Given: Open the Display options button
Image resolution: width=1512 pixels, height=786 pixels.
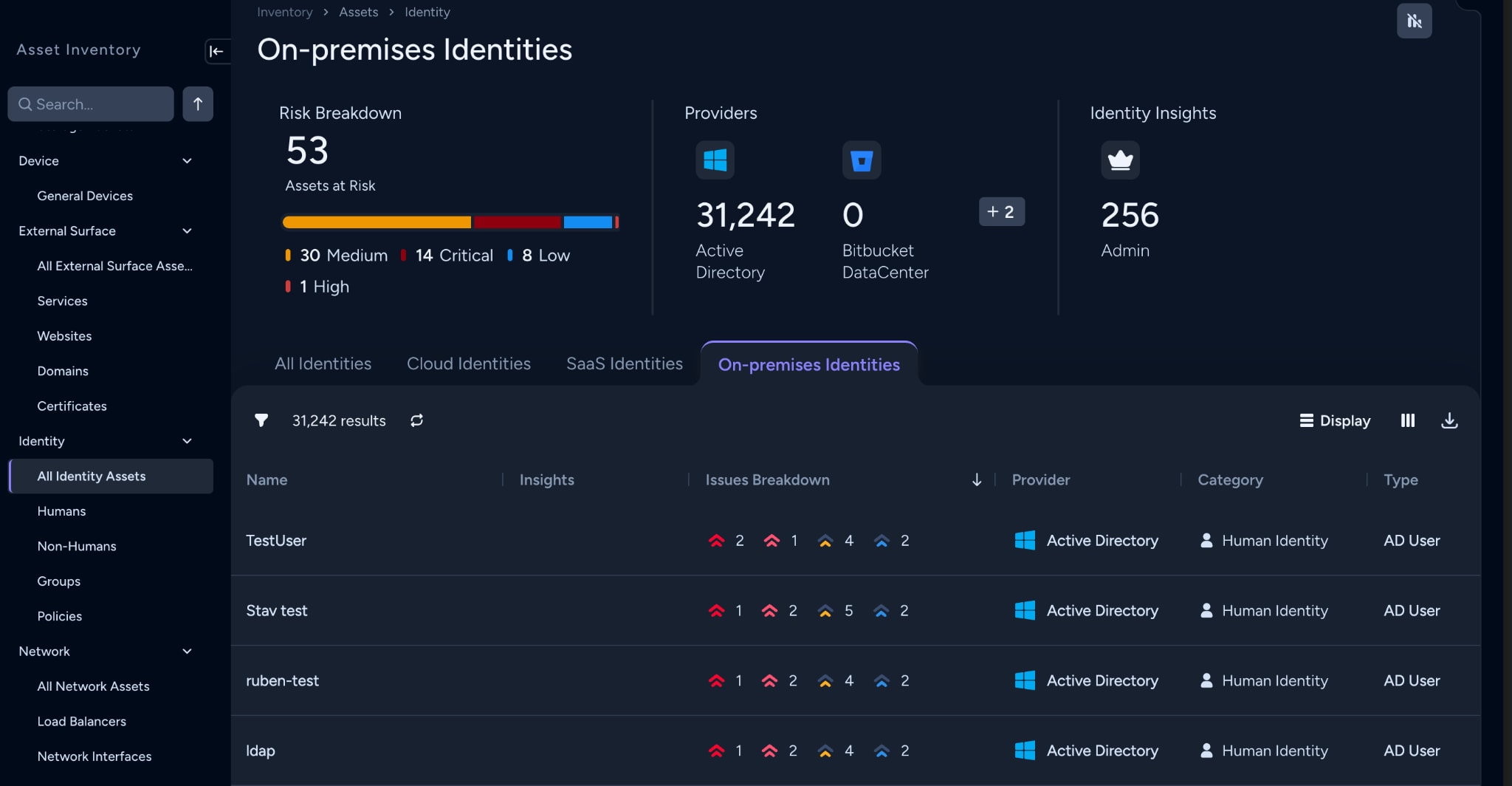Looking at the screenshot, I should click(x=1335, y=420).
